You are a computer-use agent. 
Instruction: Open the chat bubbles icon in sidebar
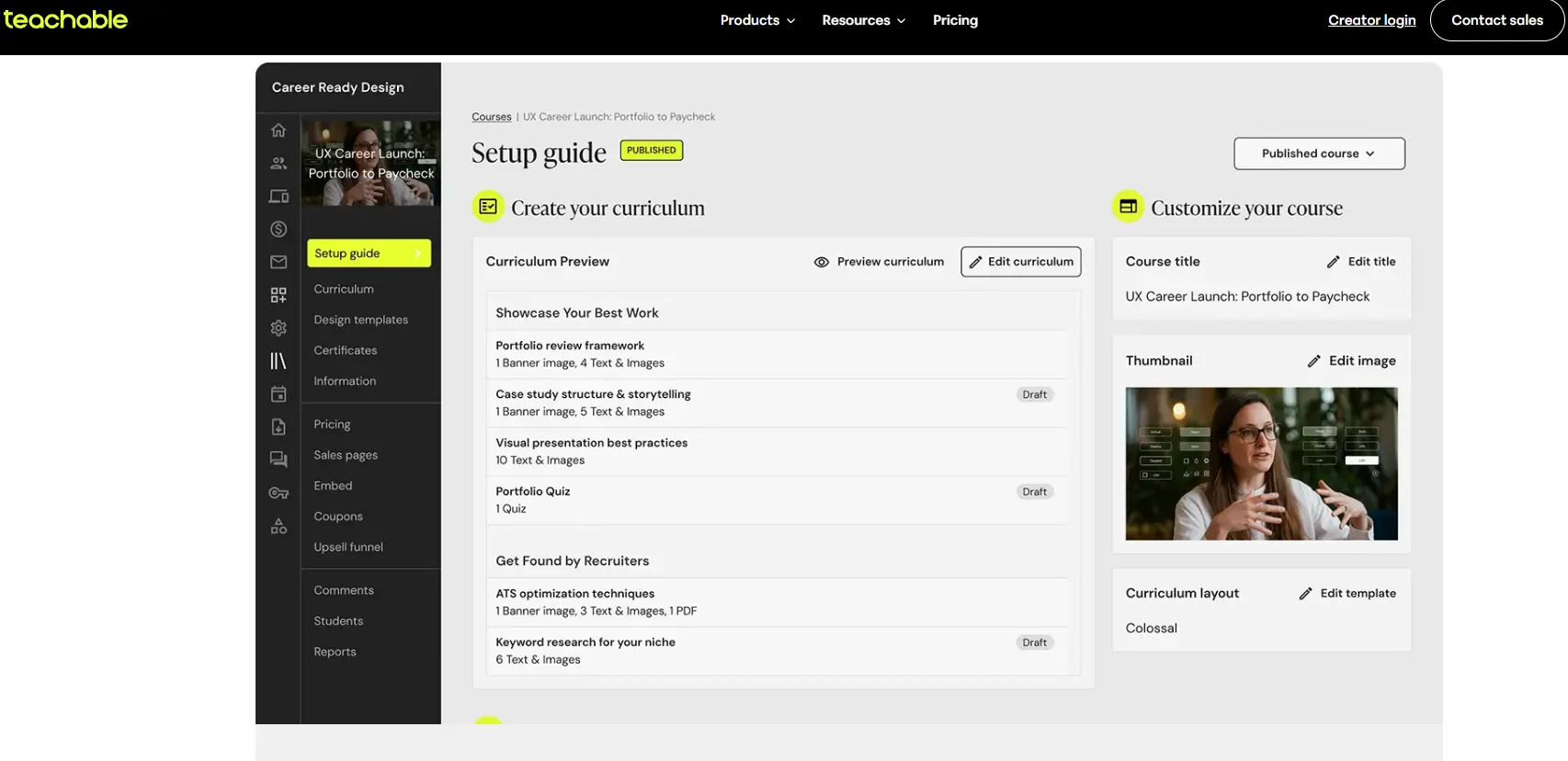[x=278, y=460]
